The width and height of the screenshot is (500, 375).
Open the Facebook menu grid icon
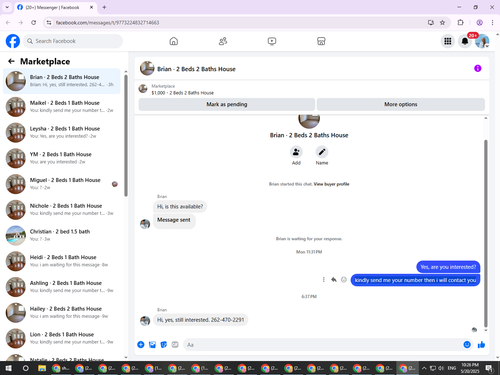[x=448, y=41]
